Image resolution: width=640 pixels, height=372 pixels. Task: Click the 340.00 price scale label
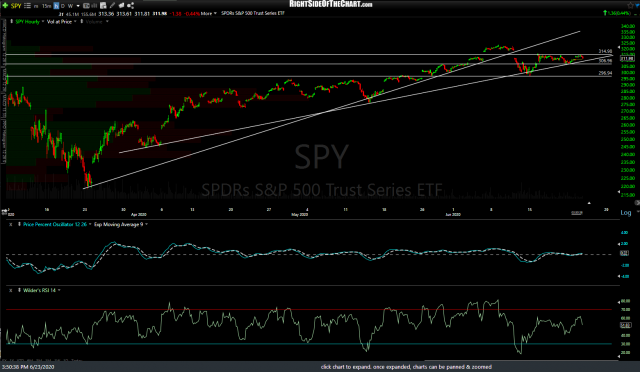click(628, 26)
